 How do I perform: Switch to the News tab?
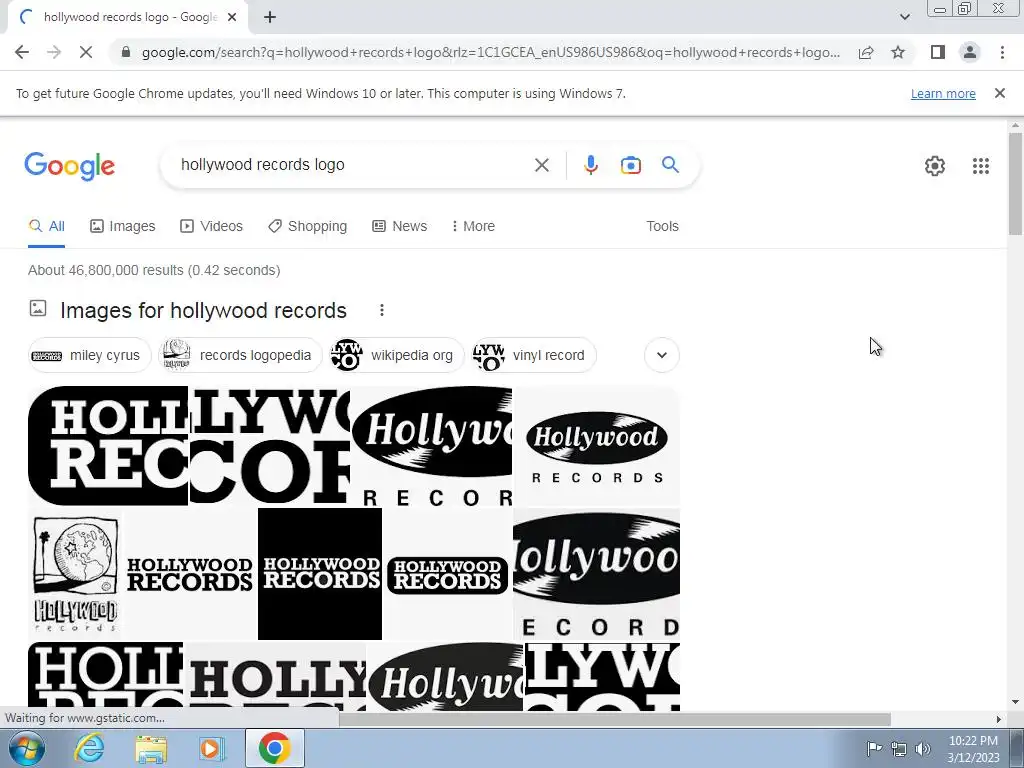(x=400, y=227)
